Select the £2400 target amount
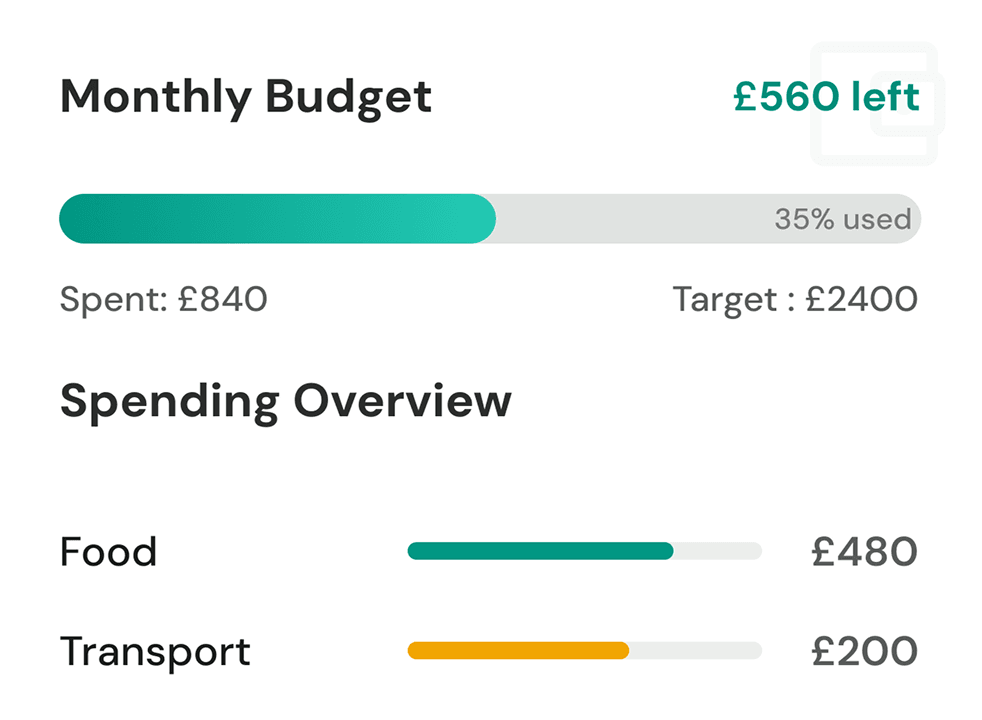Image resolution: width=982 pixels, height=720 pixels. tap(860, 299)
